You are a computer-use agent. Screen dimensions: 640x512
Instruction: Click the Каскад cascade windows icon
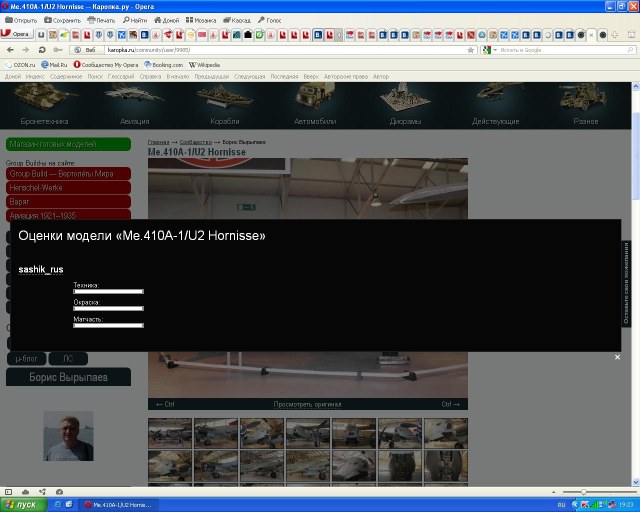tap(237, 20)
